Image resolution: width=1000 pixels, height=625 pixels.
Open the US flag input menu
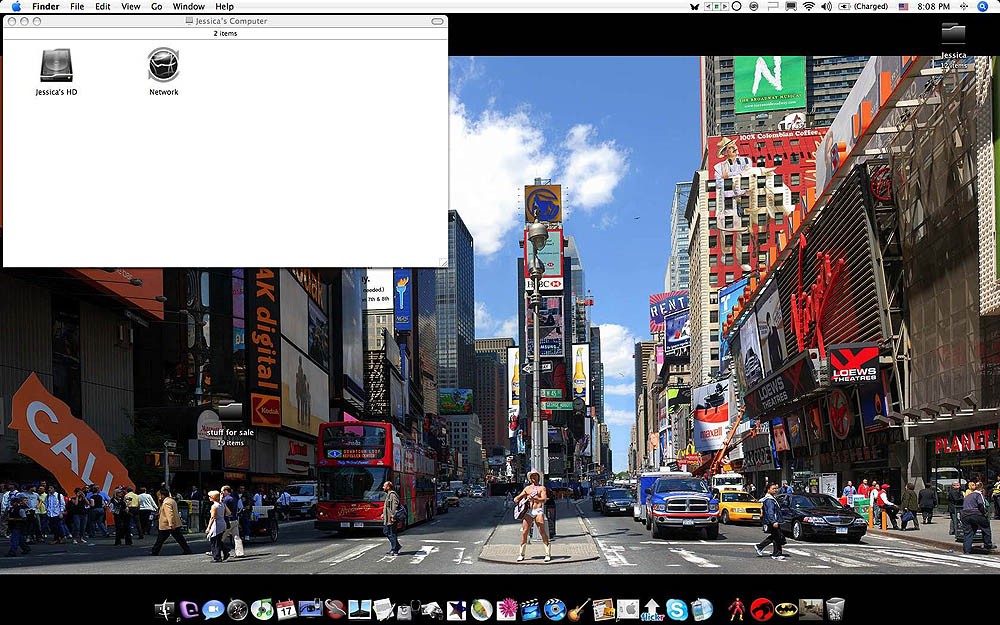[x=903, y=6]
